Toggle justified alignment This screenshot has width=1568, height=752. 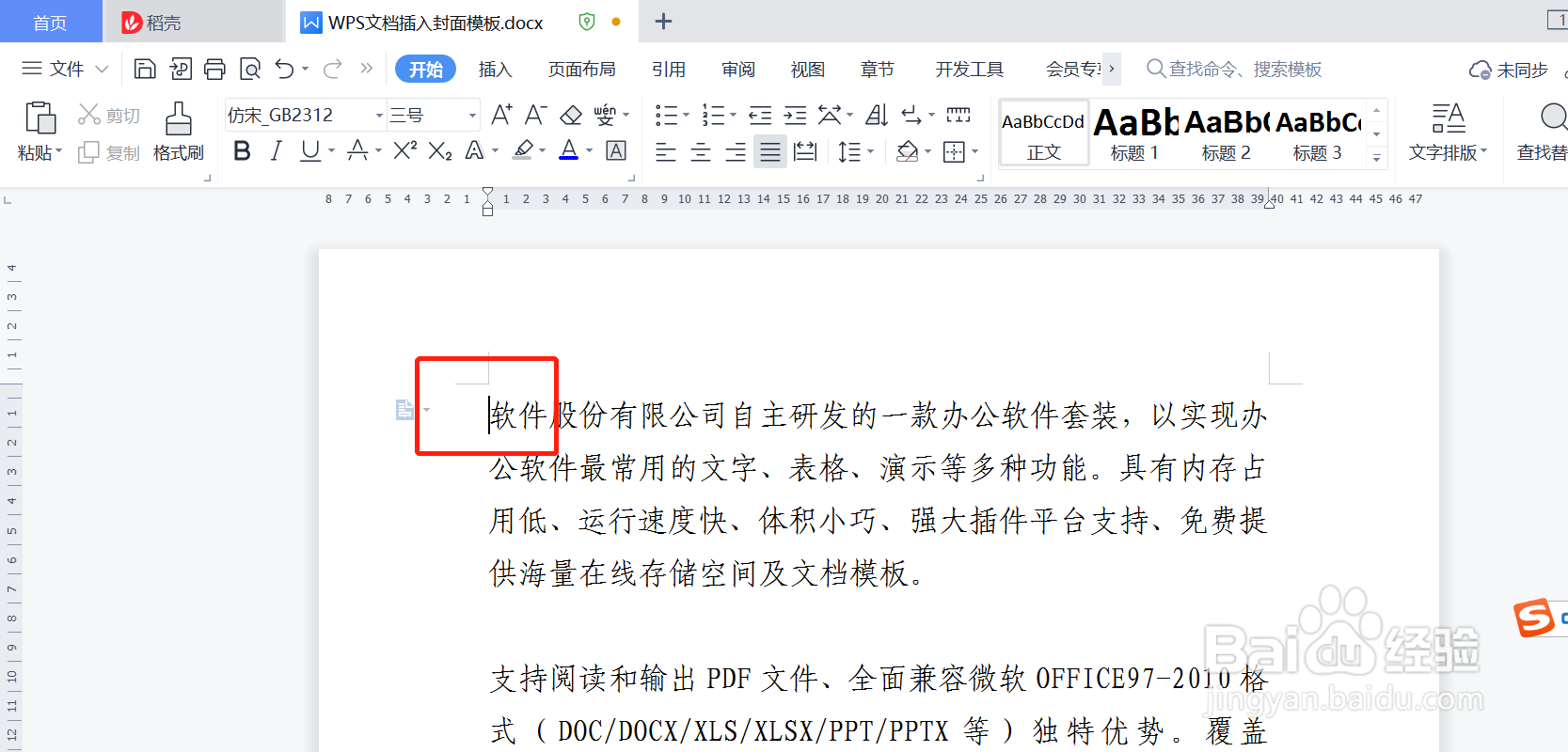[x=770, y=150]
